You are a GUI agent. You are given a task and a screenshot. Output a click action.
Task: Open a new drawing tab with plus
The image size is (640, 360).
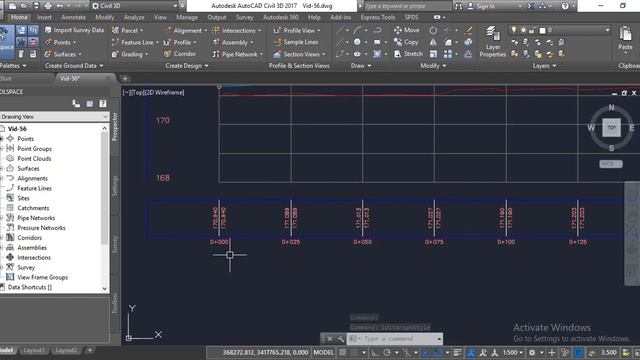(125, 78)
